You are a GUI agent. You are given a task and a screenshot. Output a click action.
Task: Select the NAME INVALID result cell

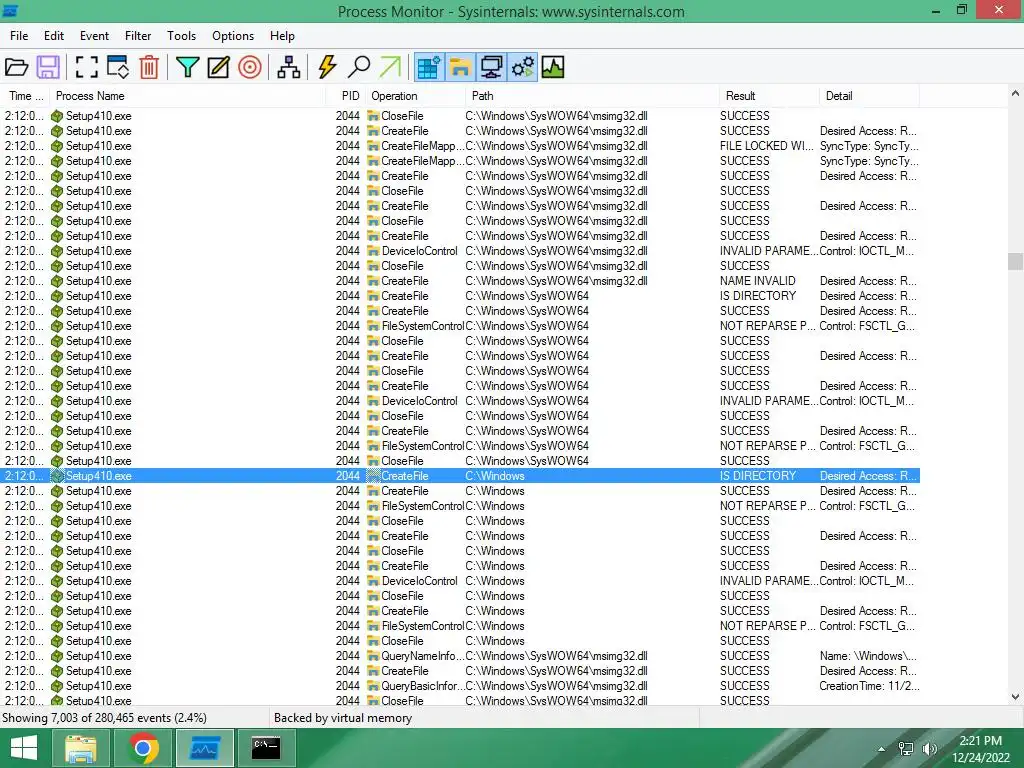coord(758,281)
